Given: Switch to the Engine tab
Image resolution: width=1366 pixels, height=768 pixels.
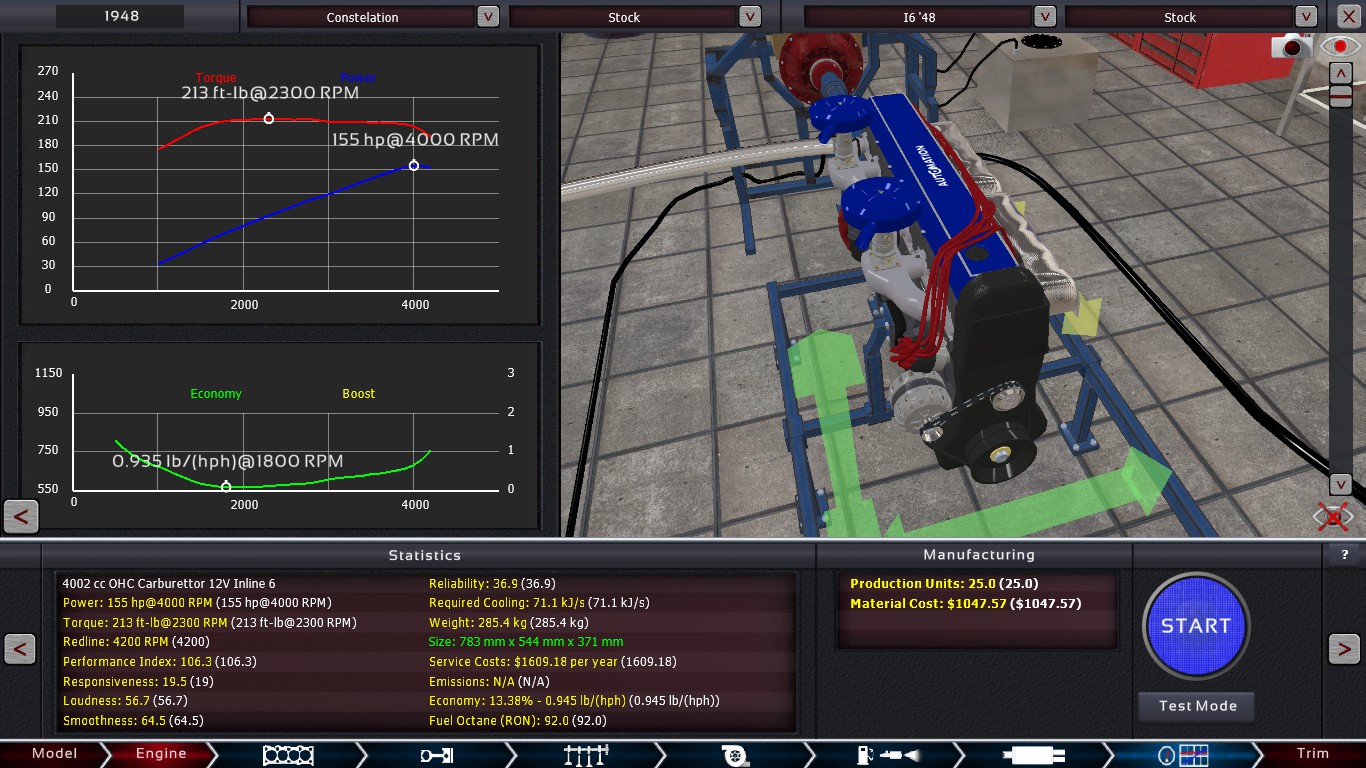Looking at the screenshot, I should pyautogui.click(x=161, y=754).
